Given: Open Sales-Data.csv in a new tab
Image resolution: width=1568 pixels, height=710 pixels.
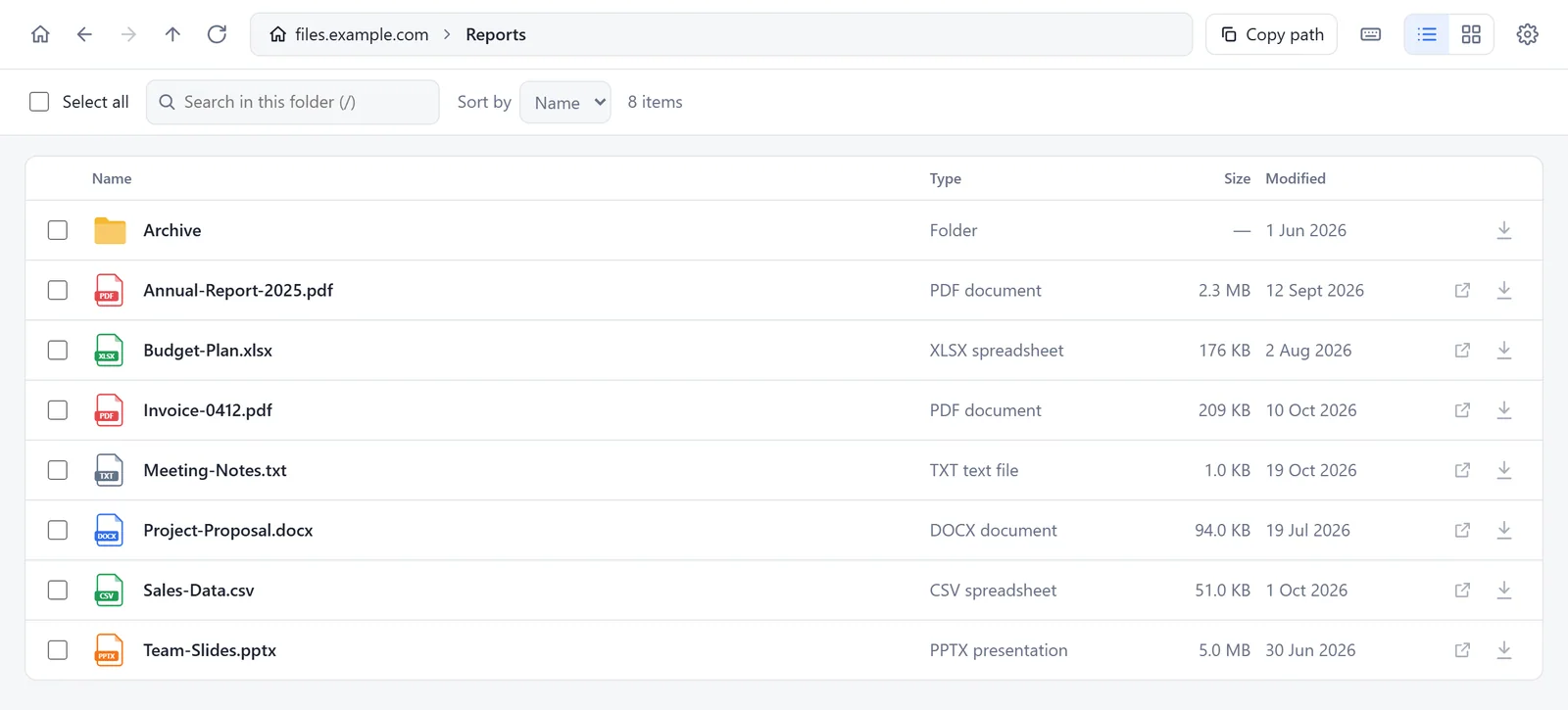Looking at the screenshot, I should tap(1462, 590).
